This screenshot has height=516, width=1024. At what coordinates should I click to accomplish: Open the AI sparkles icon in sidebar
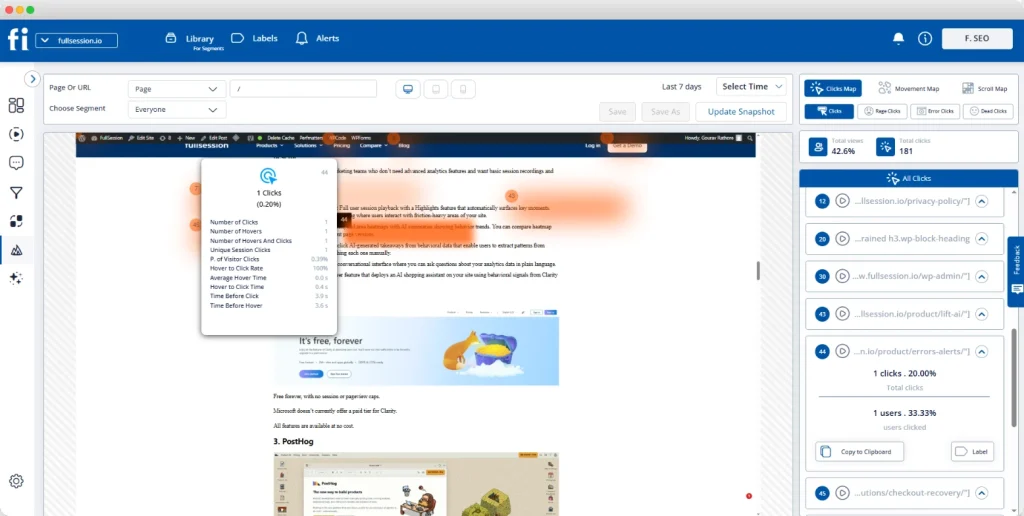click(x=16, y=278)
